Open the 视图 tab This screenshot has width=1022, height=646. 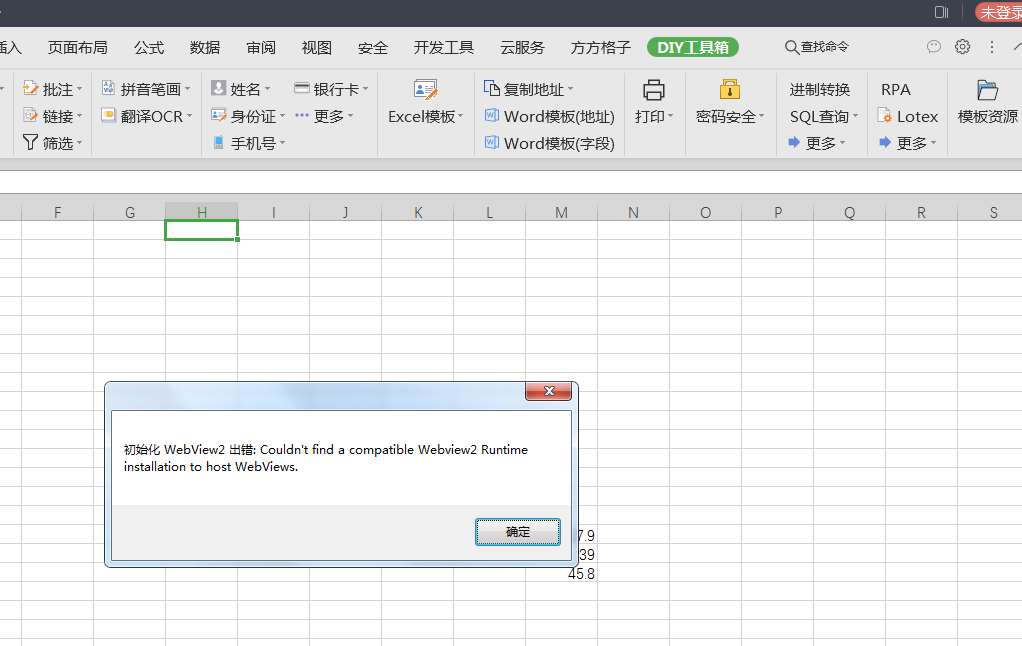point(317,48)
